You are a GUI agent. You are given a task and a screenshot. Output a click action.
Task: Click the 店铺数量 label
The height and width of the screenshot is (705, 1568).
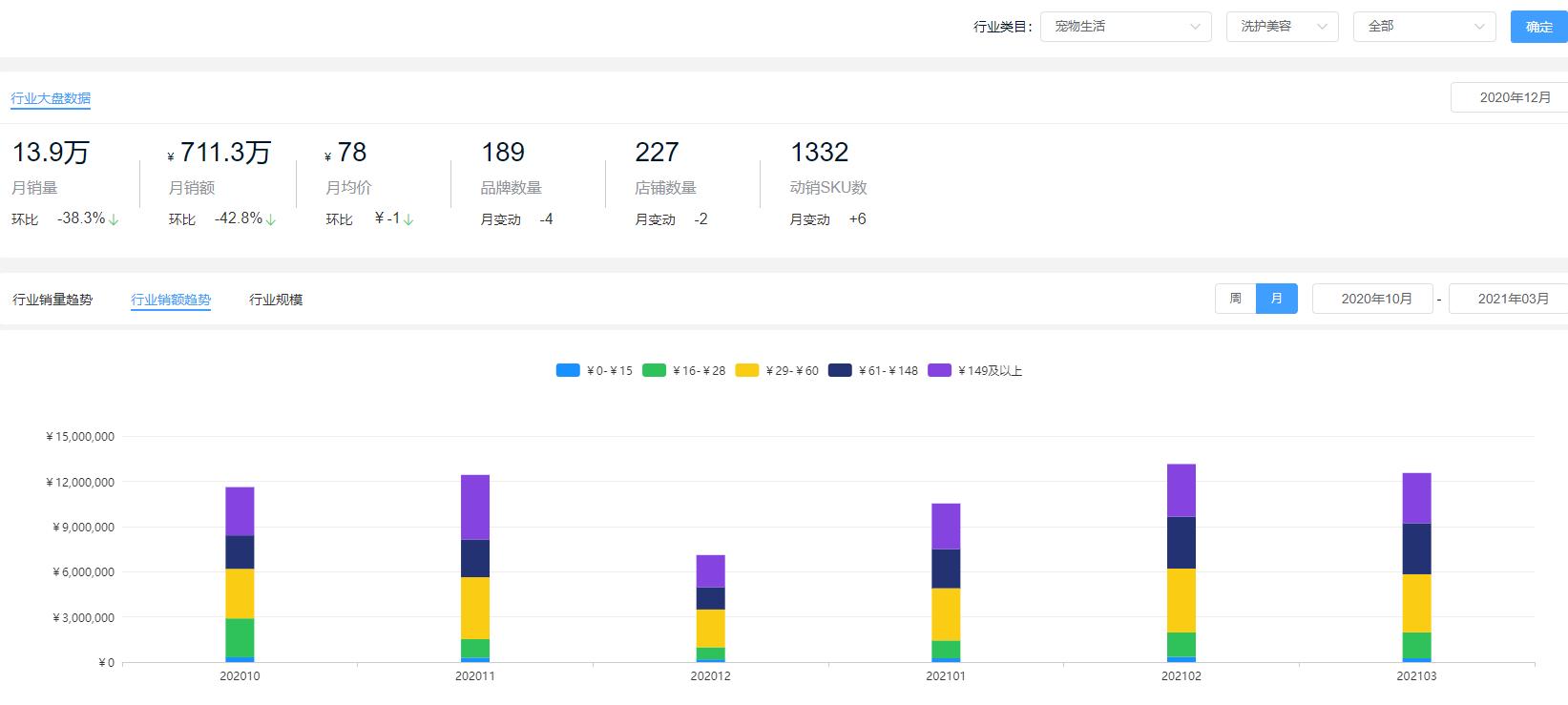coord(666,188)
